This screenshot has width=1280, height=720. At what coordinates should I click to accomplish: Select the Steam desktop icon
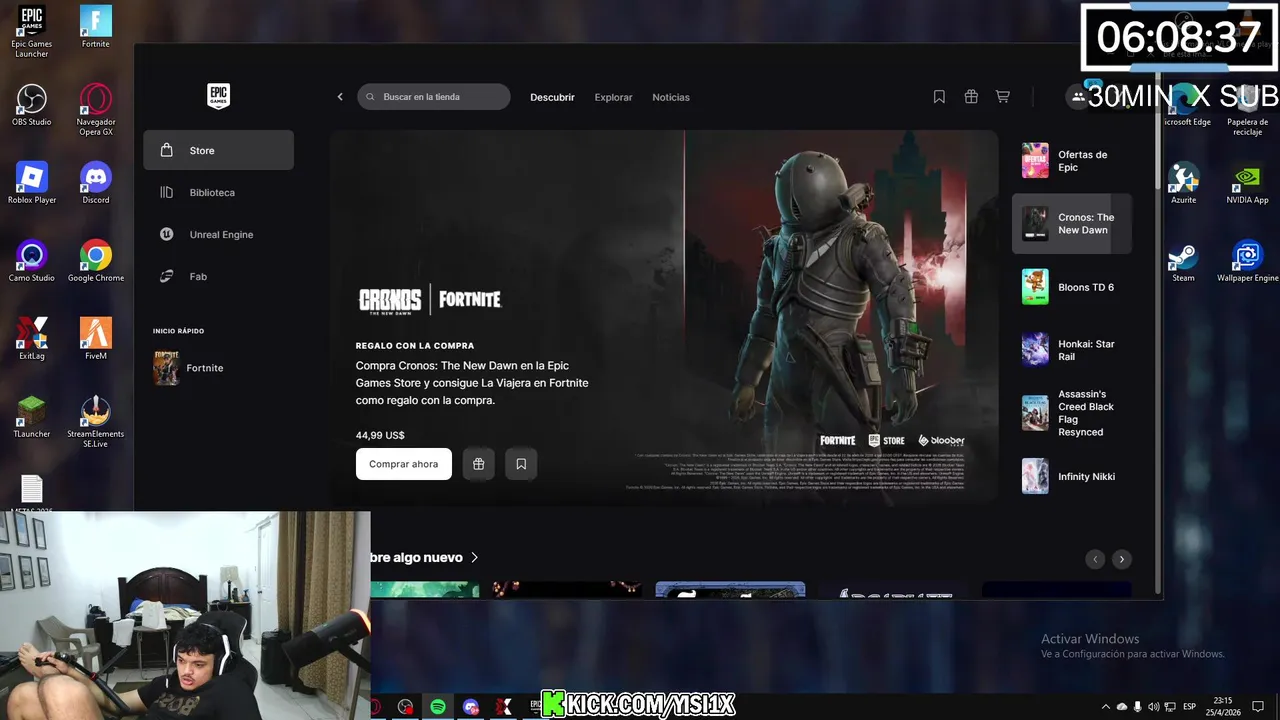click(x=1184, y=261)
